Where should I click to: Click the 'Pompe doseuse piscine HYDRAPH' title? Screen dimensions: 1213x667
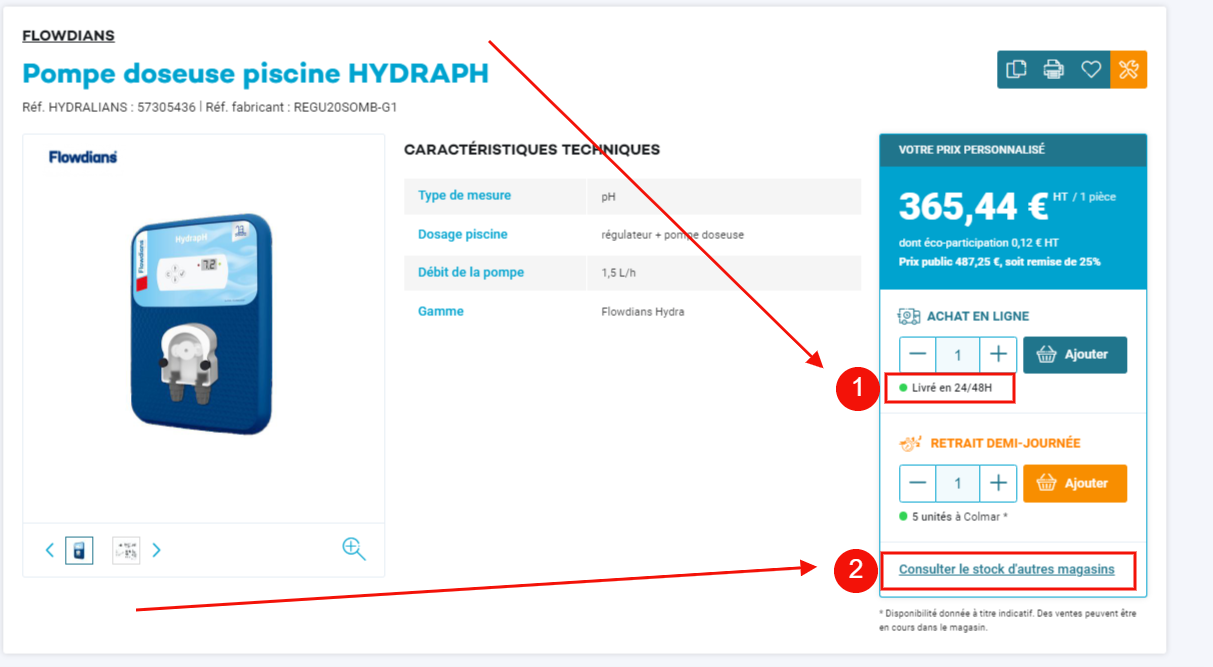[256, 73]
